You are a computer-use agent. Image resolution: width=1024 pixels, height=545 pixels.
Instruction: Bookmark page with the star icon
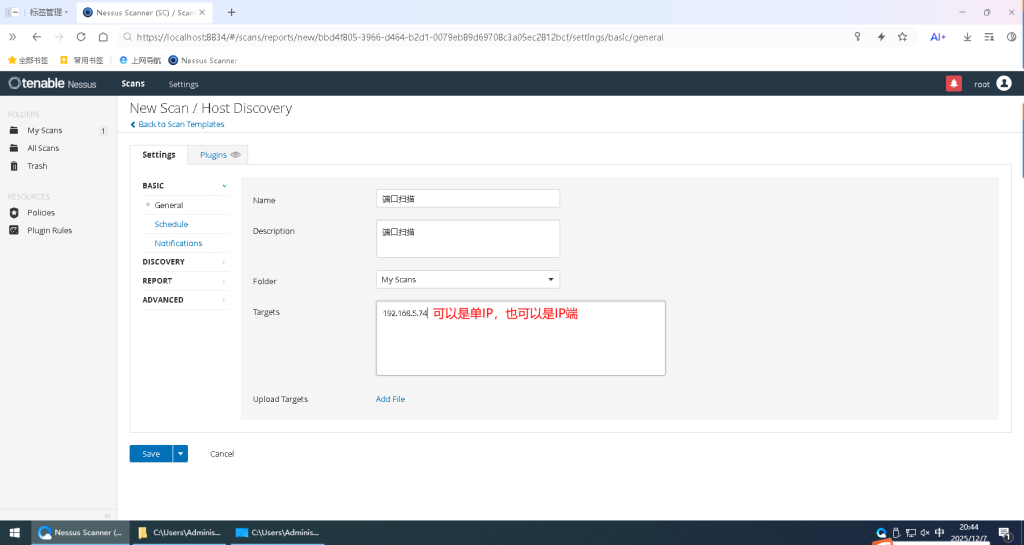click(x=902, y=37)
